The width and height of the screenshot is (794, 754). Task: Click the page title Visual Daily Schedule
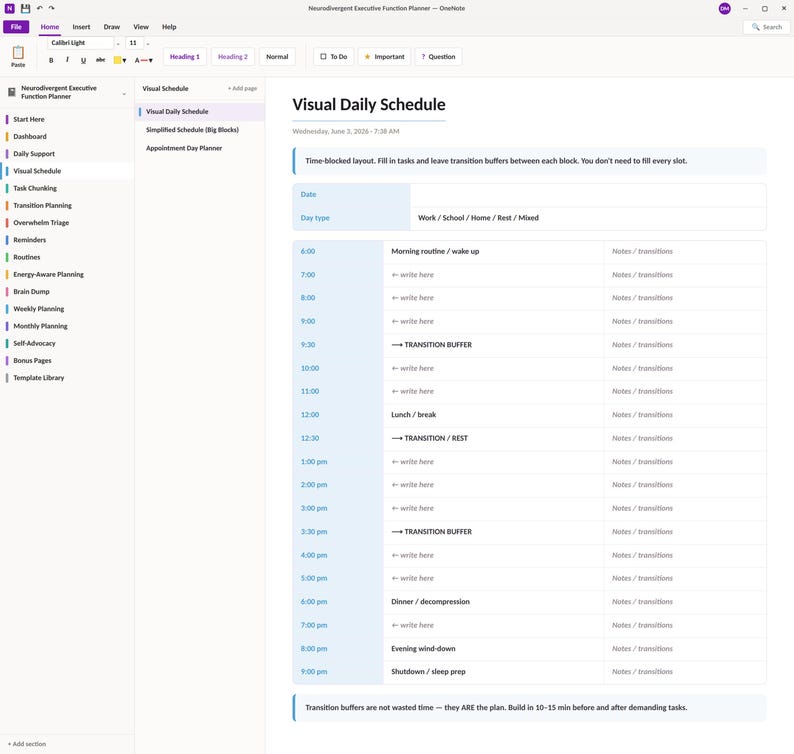point(369,104)
